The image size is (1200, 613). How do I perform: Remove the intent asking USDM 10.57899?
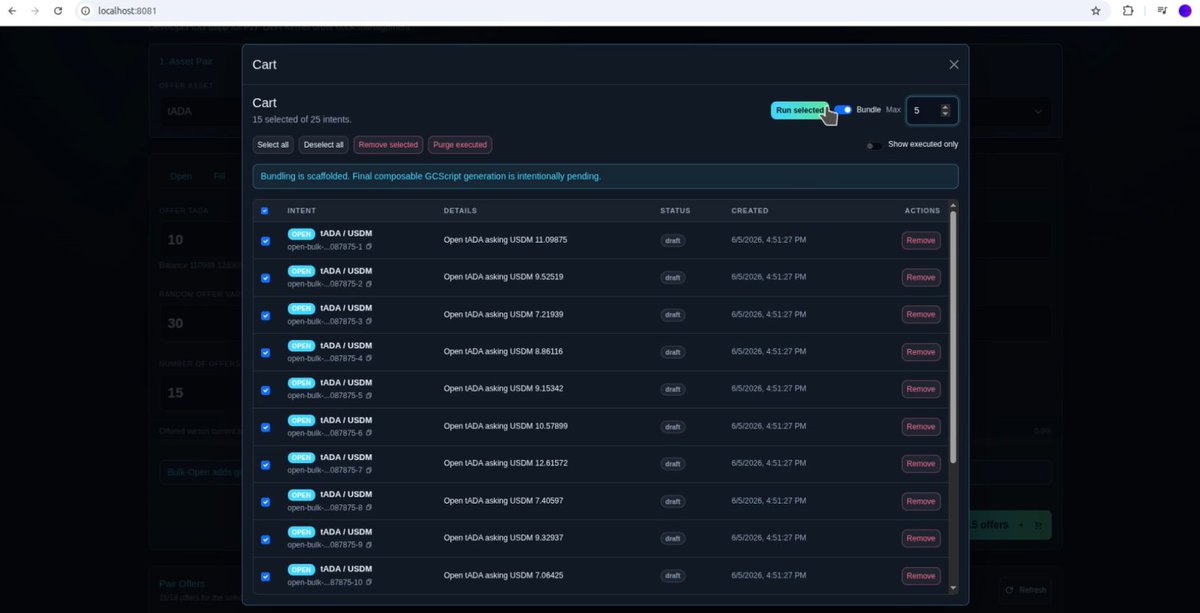(921, 426)
